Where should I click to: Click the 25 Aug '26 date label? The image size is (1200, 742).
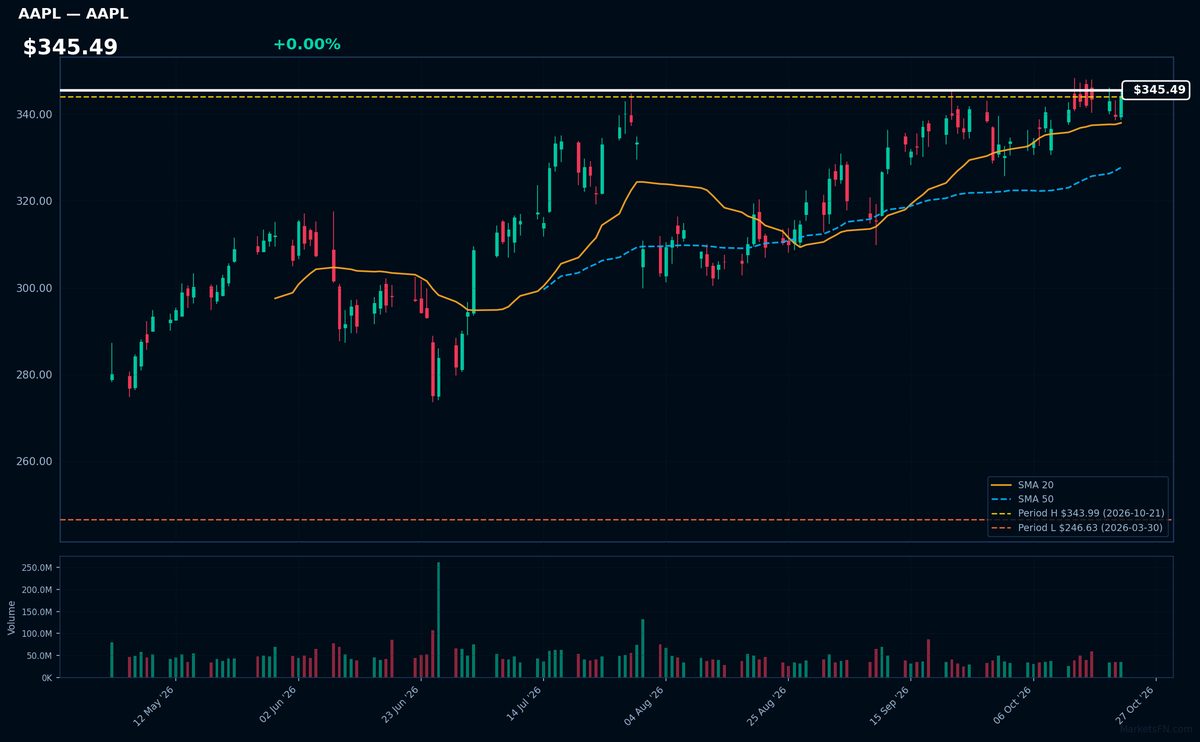pos(767,705)
